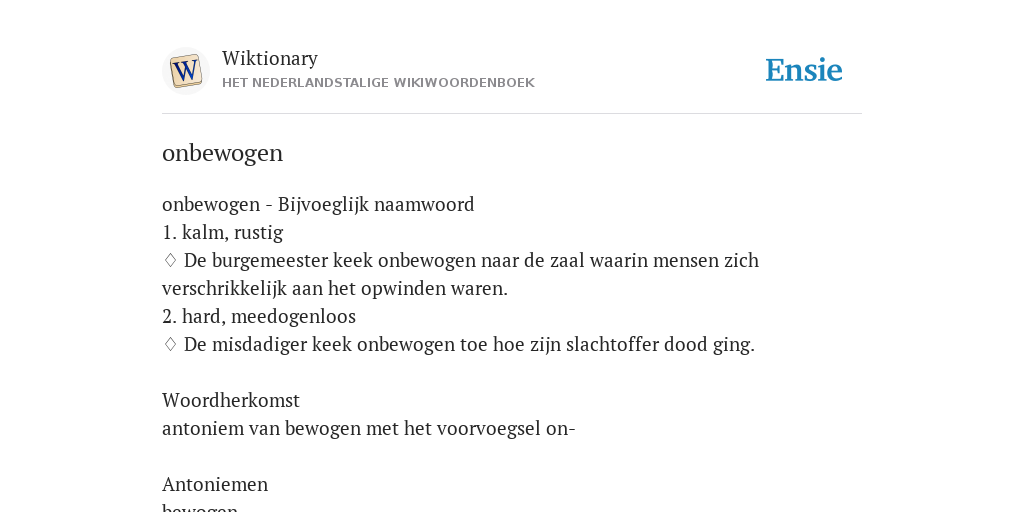Select the subtitle Het Nederlandstalige Wikiwoordenboek
This screenshot has width=1024, height=512.
pos(378,83)
